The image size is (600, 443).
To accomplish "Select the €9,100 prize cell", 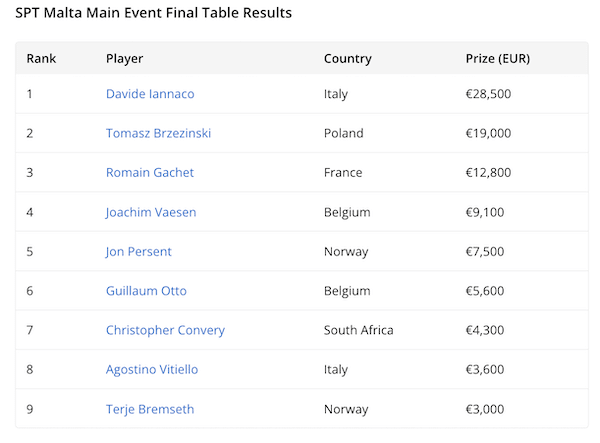I will [x=487, y=212].
